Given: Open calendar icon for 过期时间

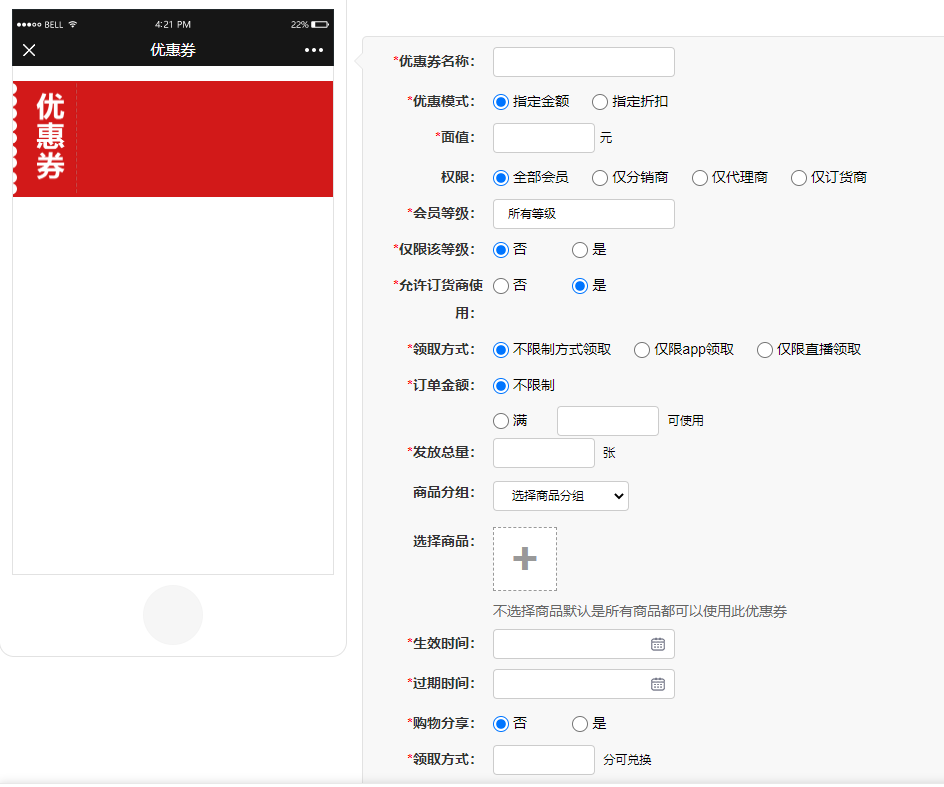Looking at the screenshot, I should 657,684.
